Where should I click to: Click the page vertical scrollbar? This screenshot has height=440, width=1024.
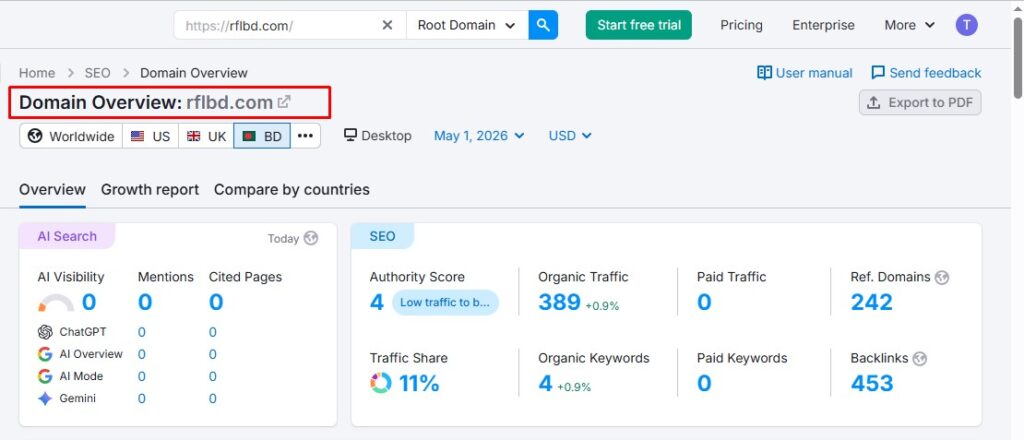[x=1017, y=59]
